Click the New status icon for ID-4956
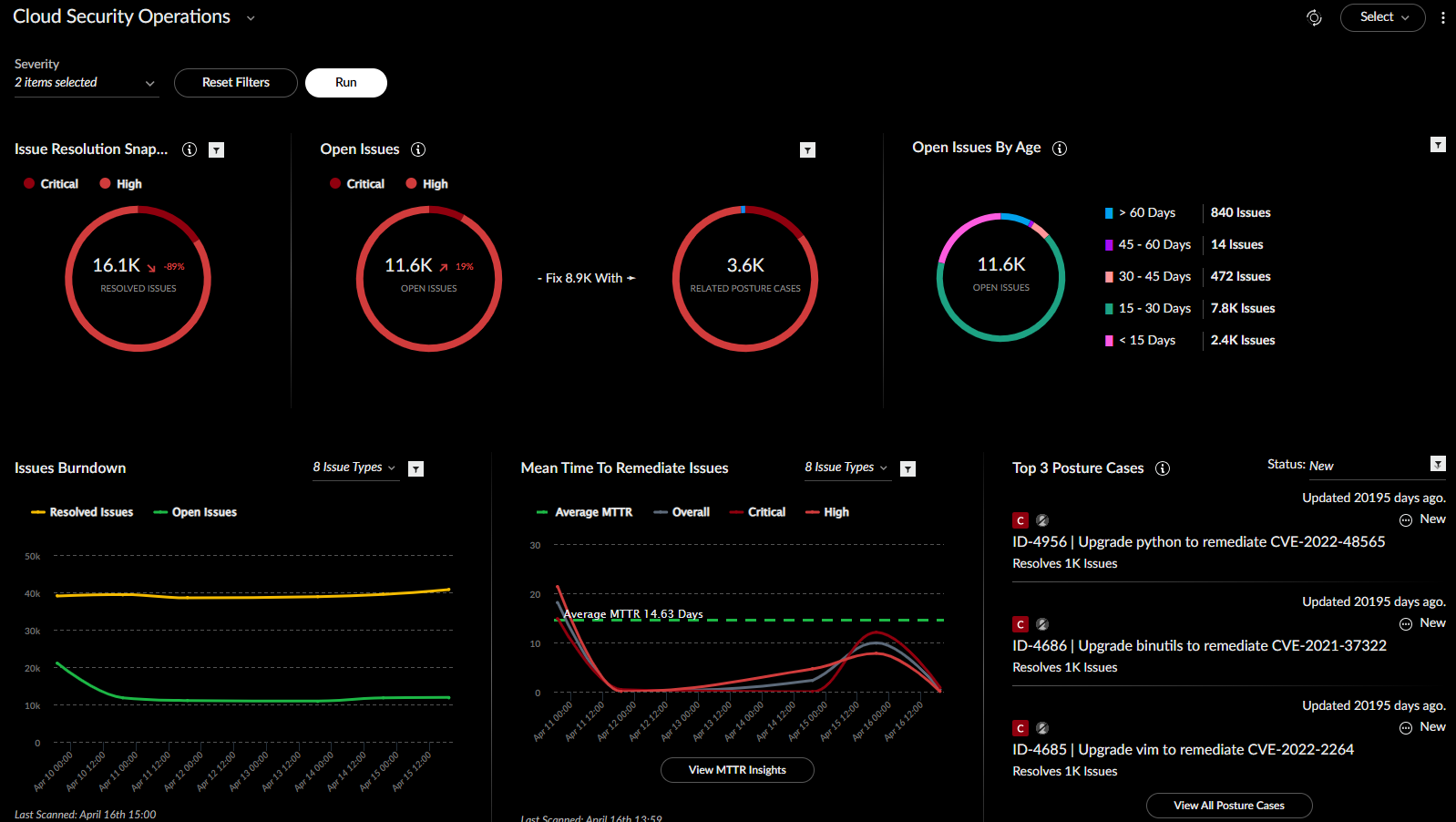The image size is (1456, 822). [x=1406, y=520]
